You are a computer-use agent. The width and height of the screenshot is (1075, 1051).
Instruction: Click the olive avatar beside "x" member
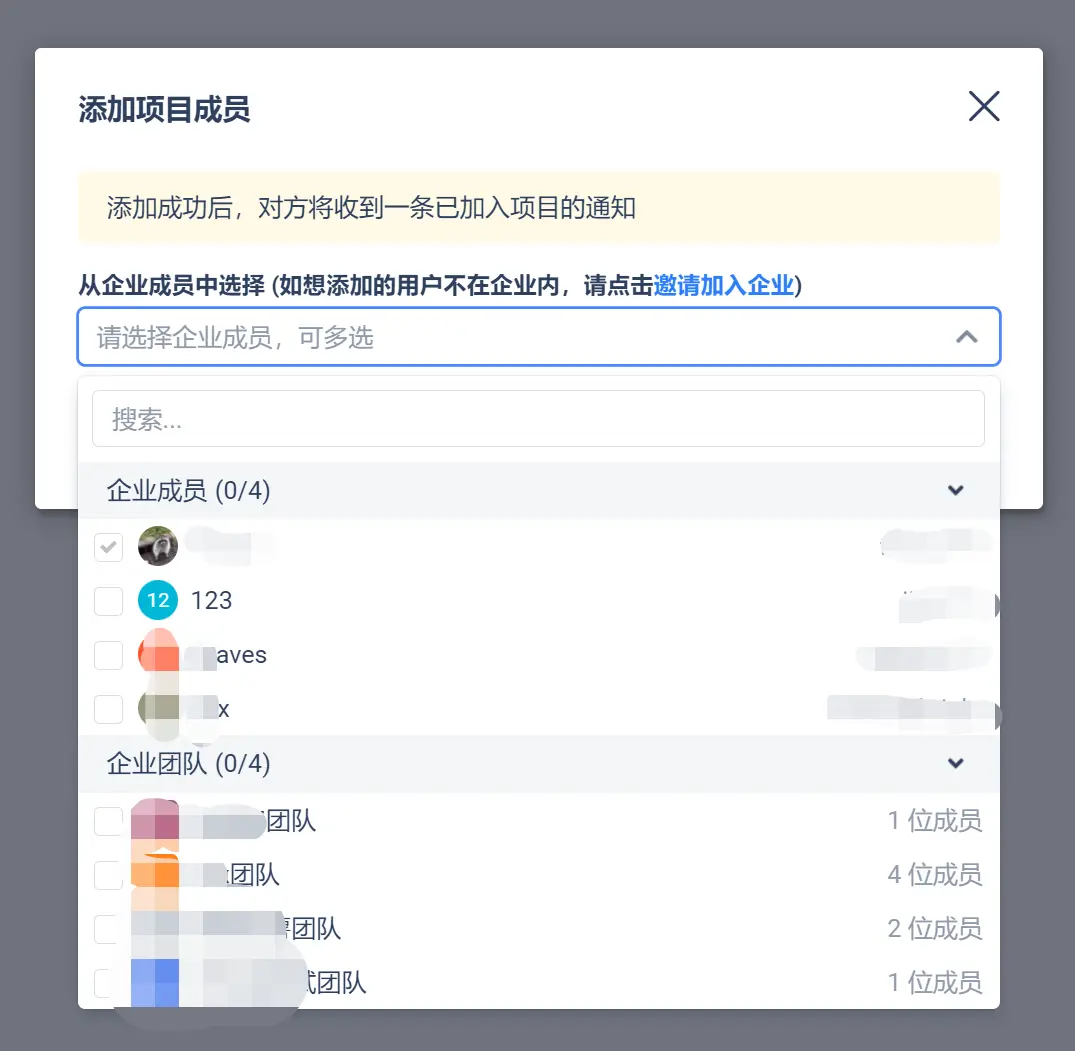158,709
